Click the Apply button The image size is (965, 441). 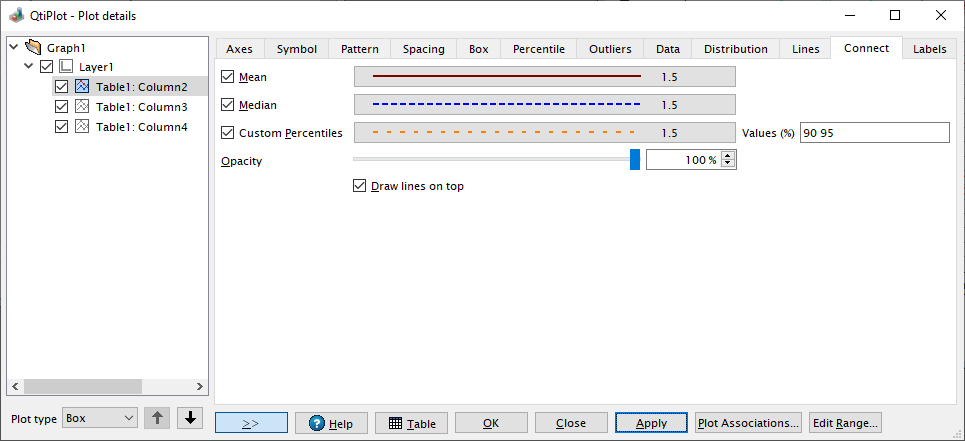pos(652,423)
